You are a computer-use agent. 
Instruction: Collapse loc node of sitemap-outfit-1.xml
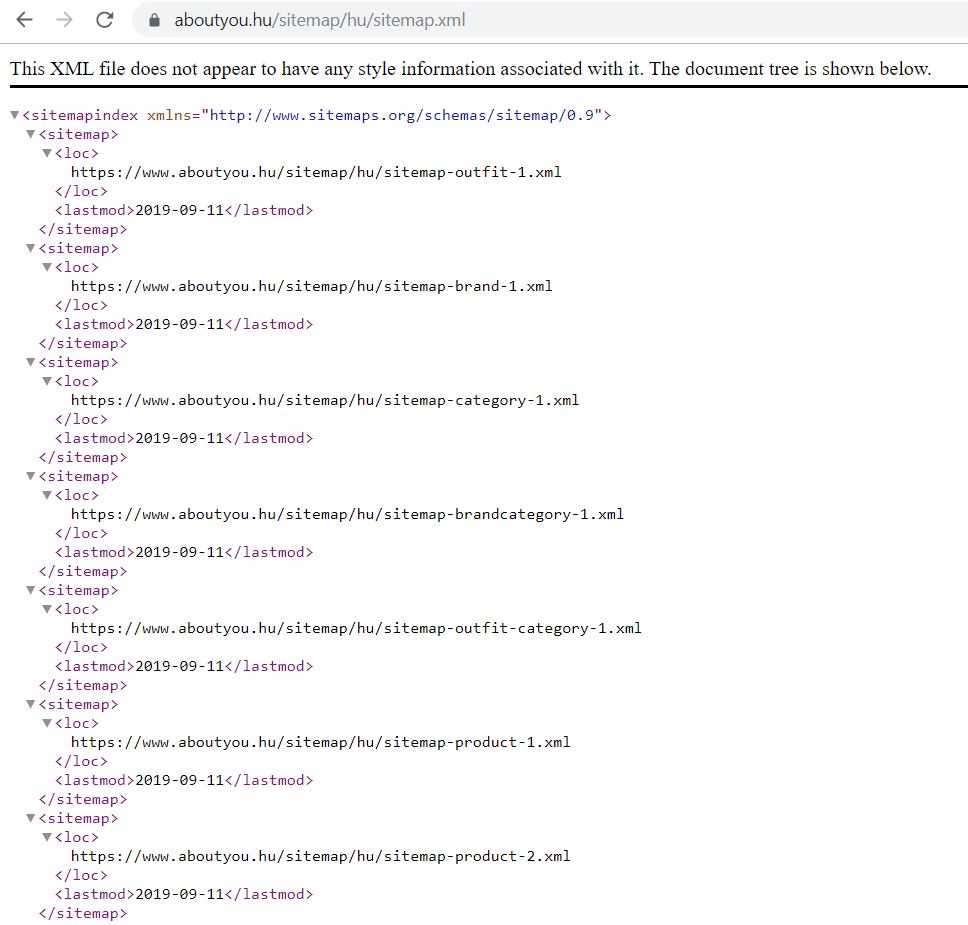click(47, 153)
